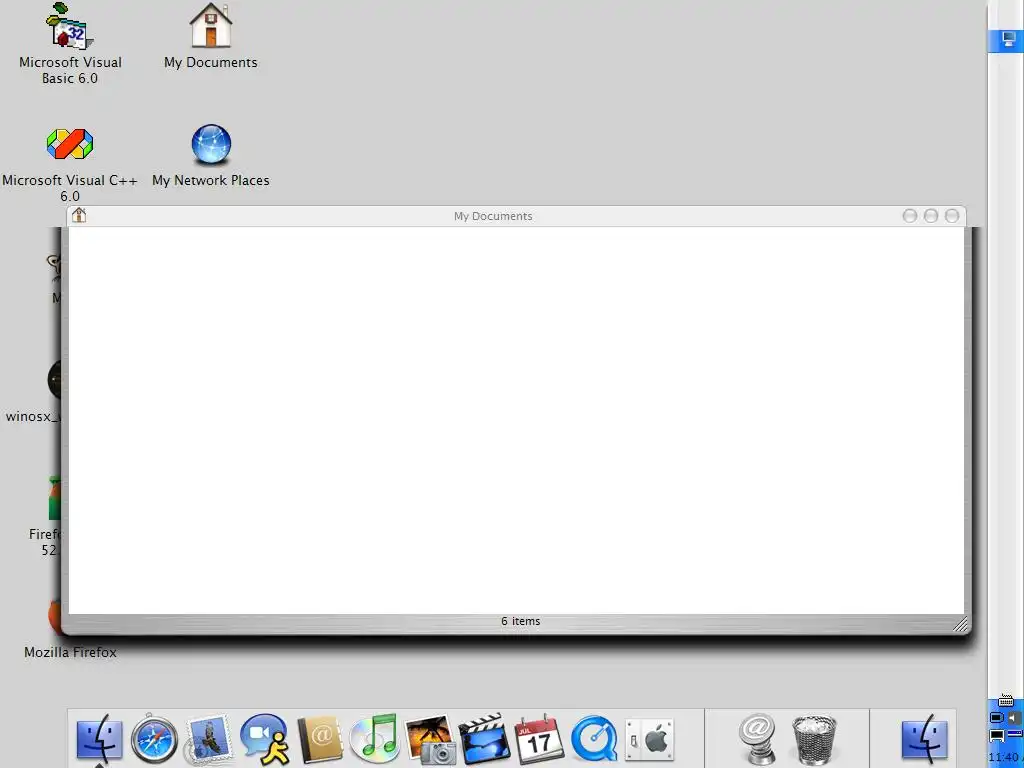Select the My Documents desktop house icon
Screen dimensions: 1024x768
[210, 37]
